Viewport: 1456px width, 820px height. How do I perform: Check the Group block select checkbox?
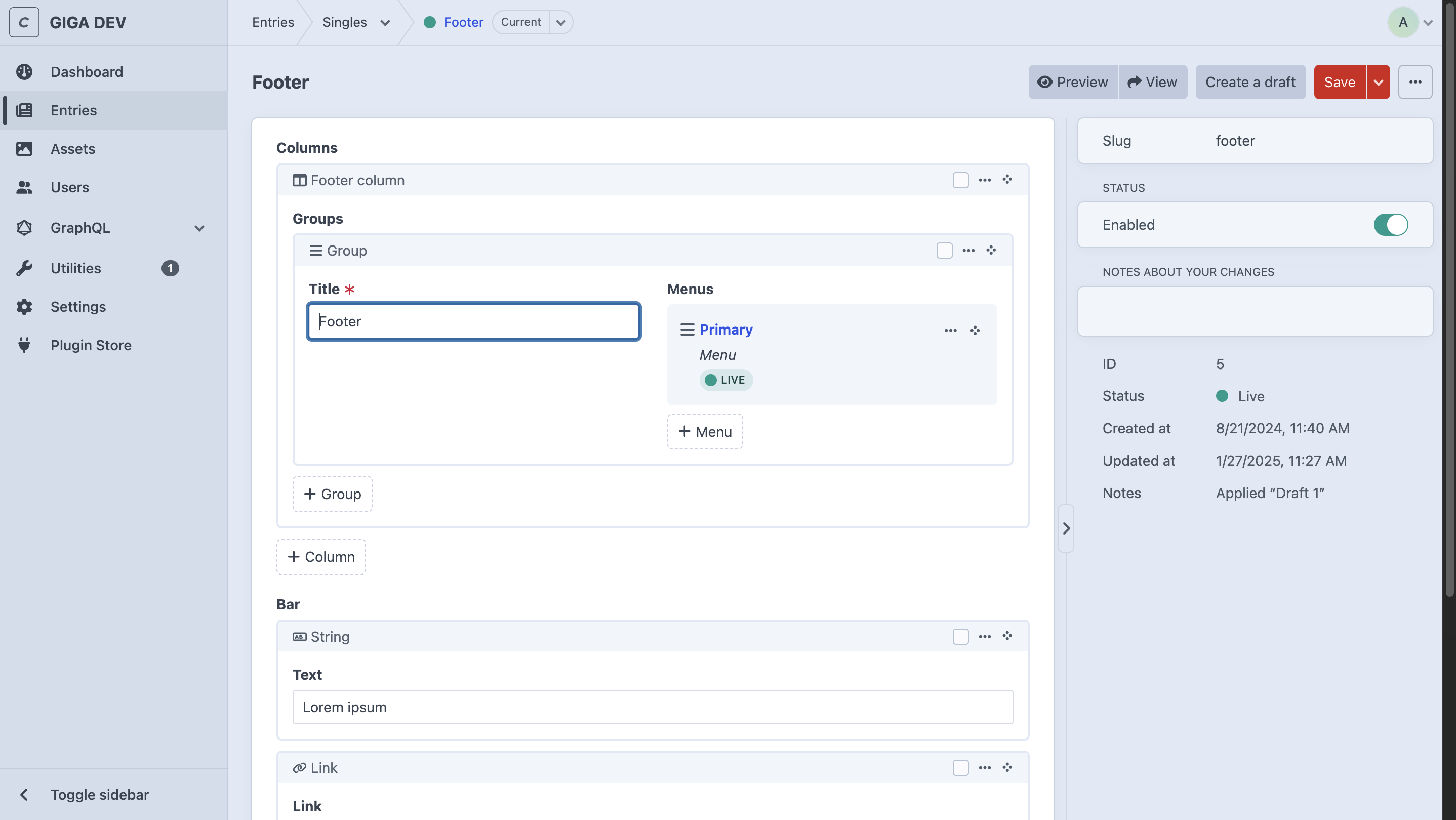(944, 251)
